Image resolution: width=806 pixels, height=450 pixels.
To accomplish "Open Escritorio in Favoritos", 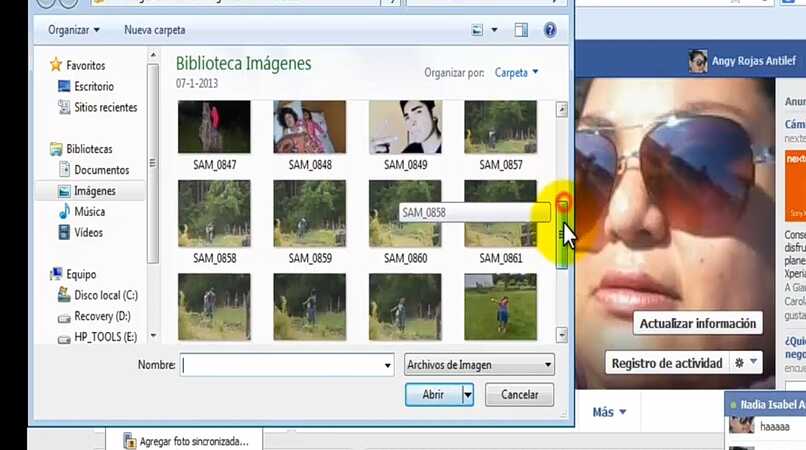I will pos(93,87).
